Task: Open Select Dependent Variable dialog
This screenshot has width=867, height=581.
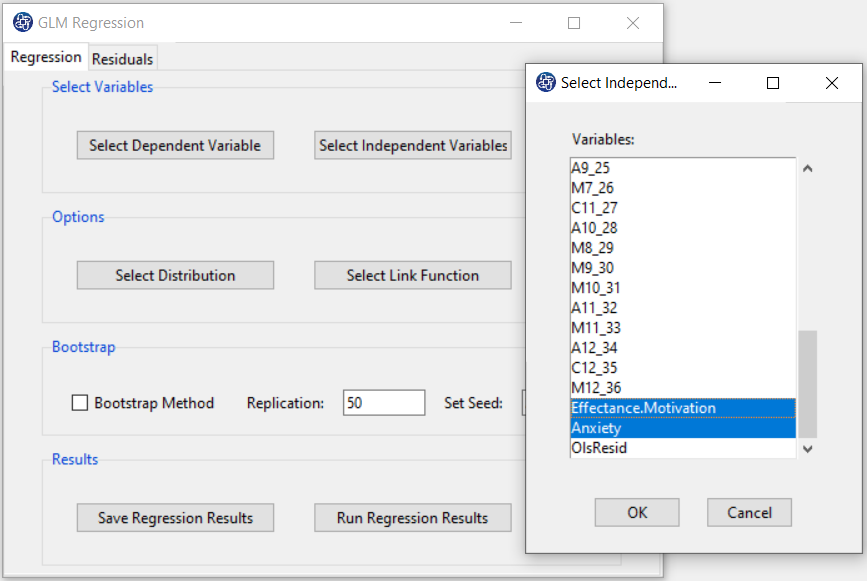Action: pyautogui.click(x=175, y=145)
